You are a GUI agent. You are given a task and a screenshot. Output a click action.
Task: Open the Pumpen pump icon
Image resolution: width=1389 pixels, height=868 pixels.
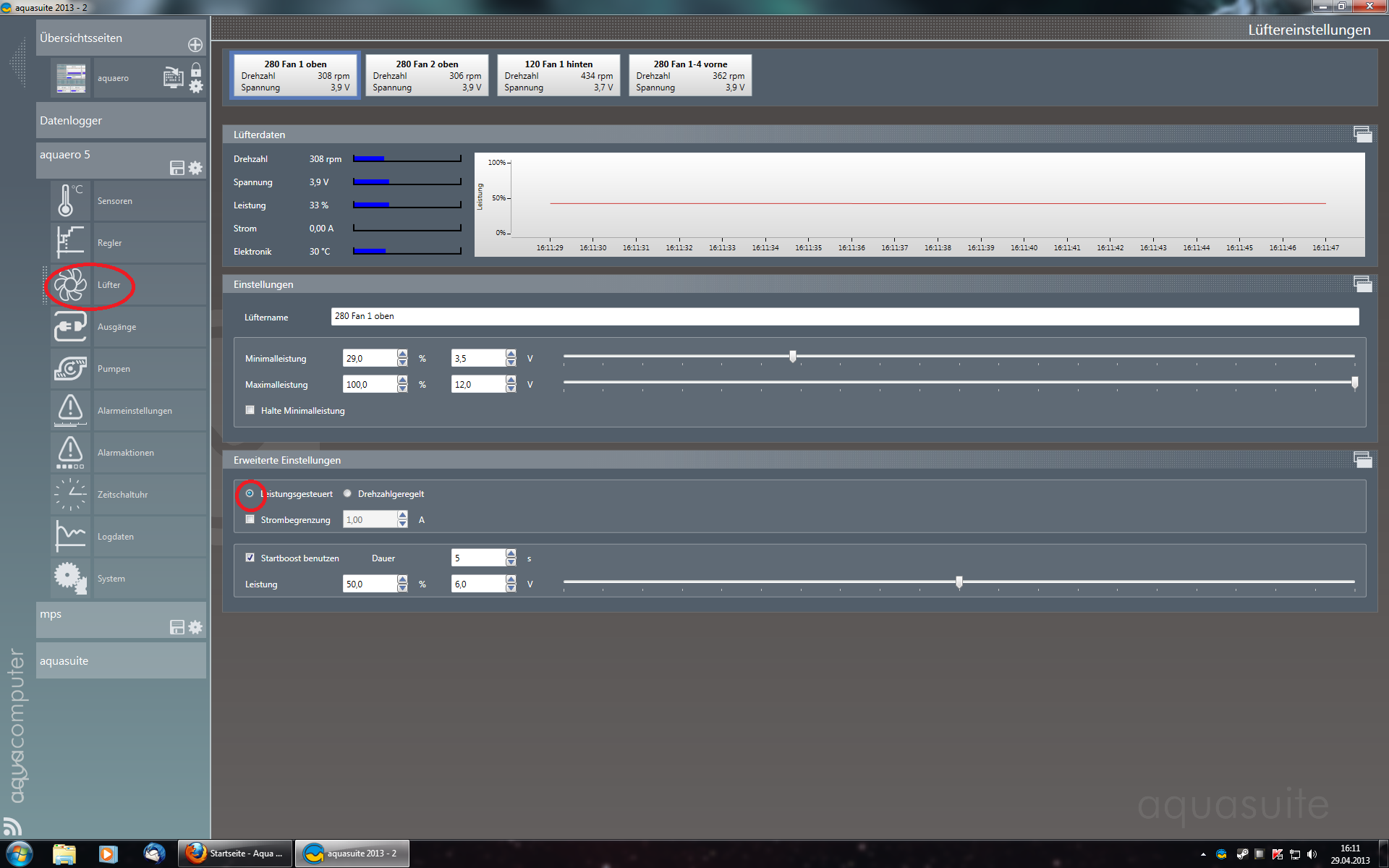69,368
